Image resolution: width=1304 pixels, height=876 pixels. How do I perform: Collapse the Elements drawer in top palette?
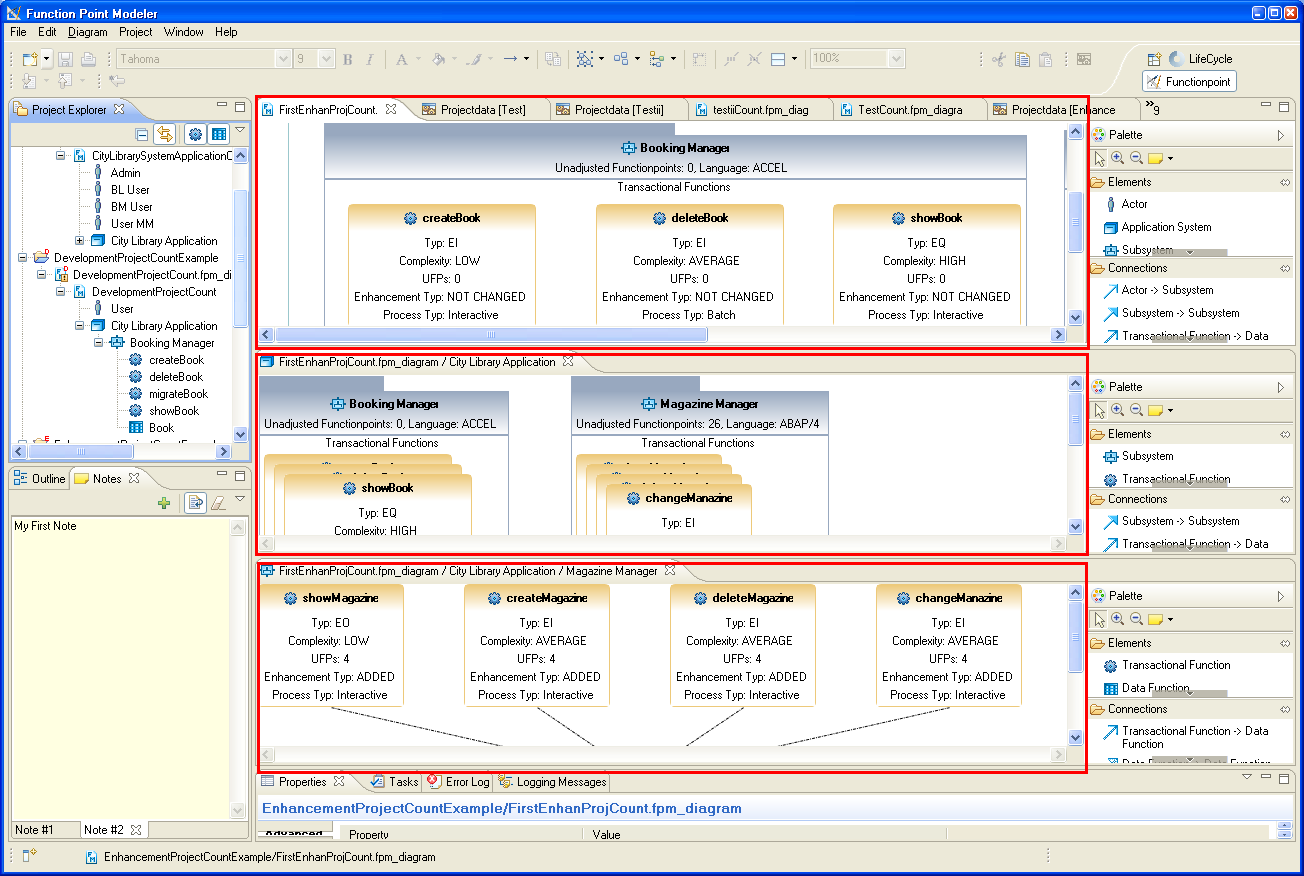1285,183
